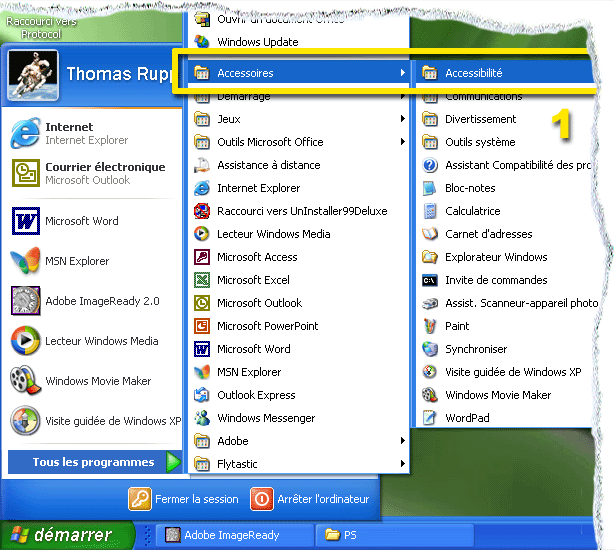The width and height of the screenshot is (615, 550).
Task: Click the Internet Explorer icon in pinned list
Action: point(25,133)
